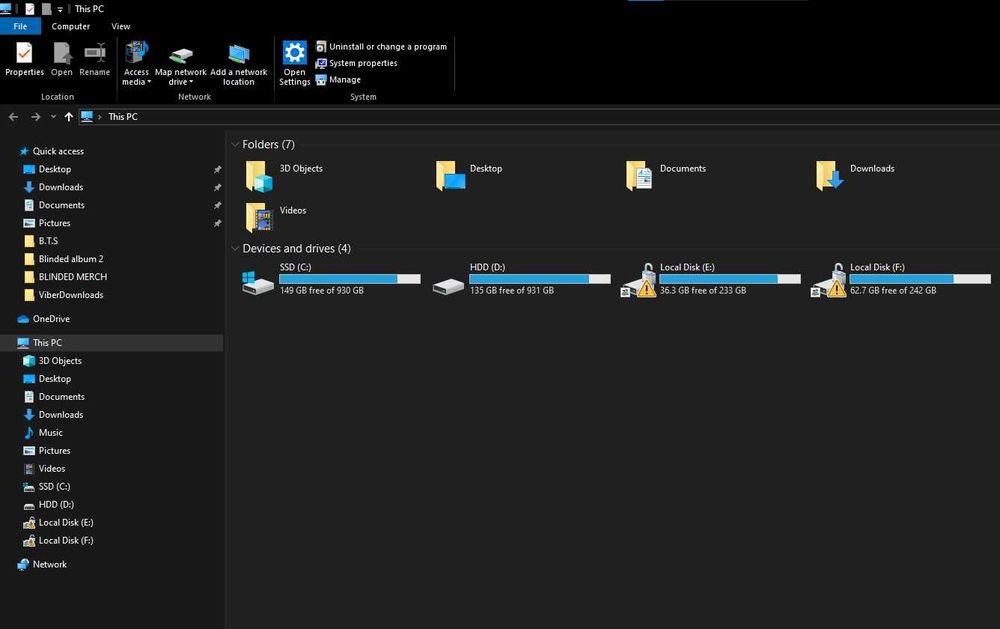Click "62.7 GB free of 242 GB" text
Screen dimensions: 1000x629
pos(893,290)
